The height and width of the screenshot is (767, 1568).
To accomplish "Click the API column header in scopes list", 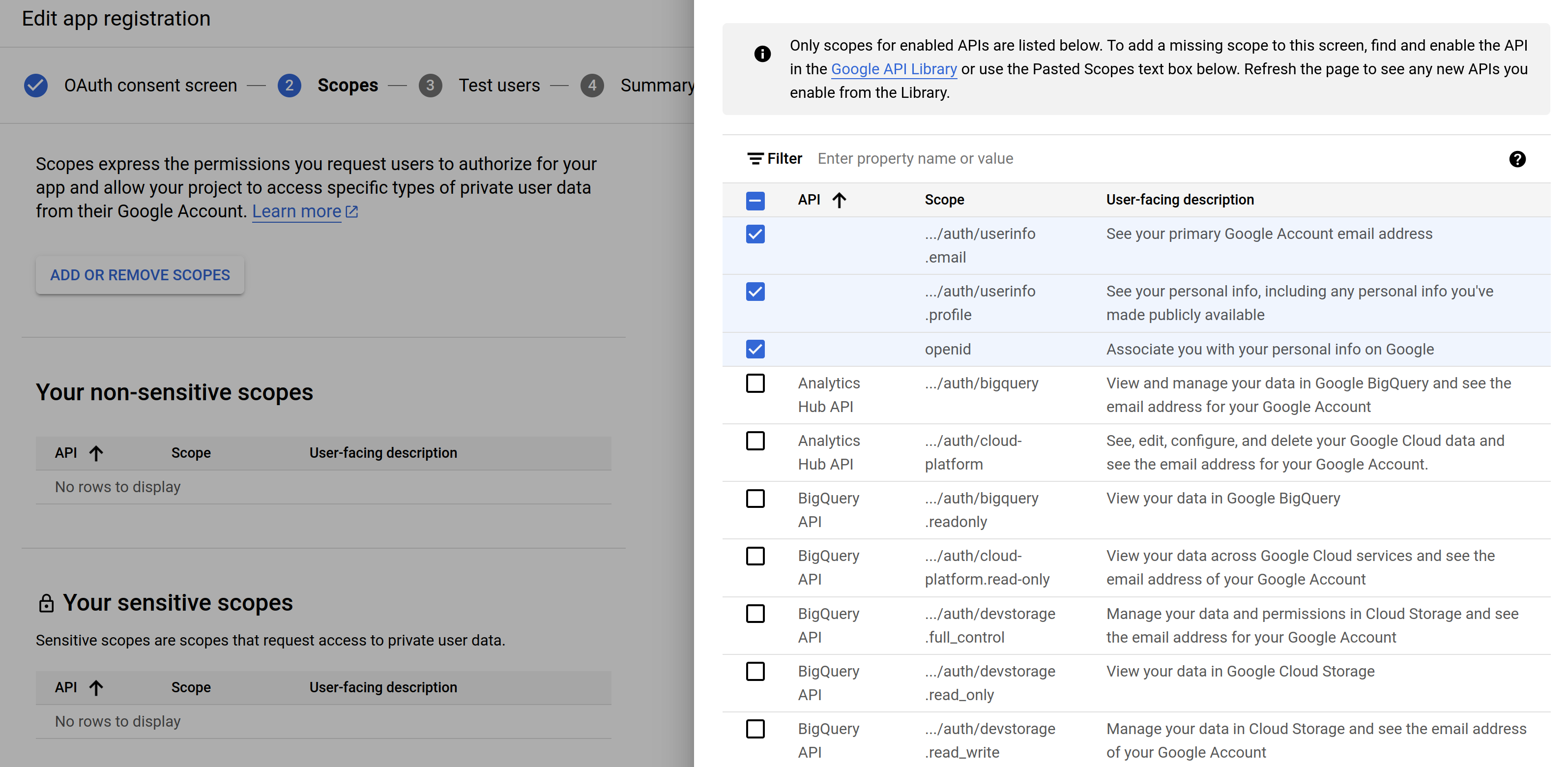I will [809, 200].
